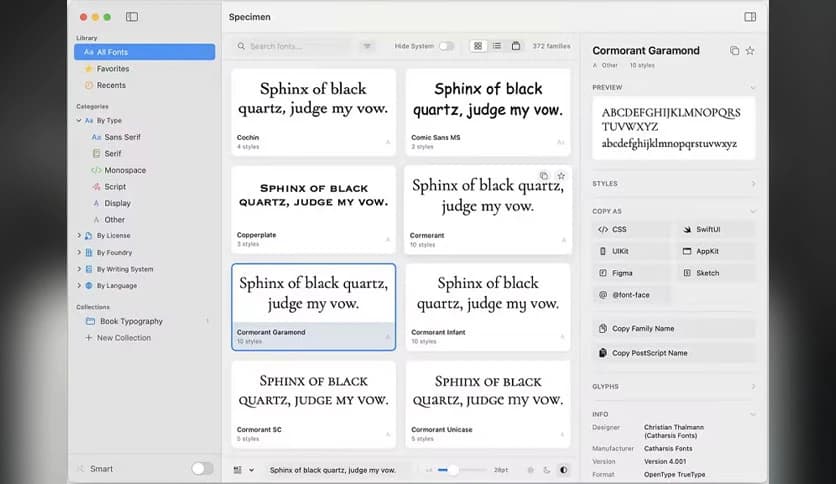Click the copy icon next to Cormorant Garamond title
Image resolution: width=836 pixels, height=484 pixels.
click(x=734, y=51)
